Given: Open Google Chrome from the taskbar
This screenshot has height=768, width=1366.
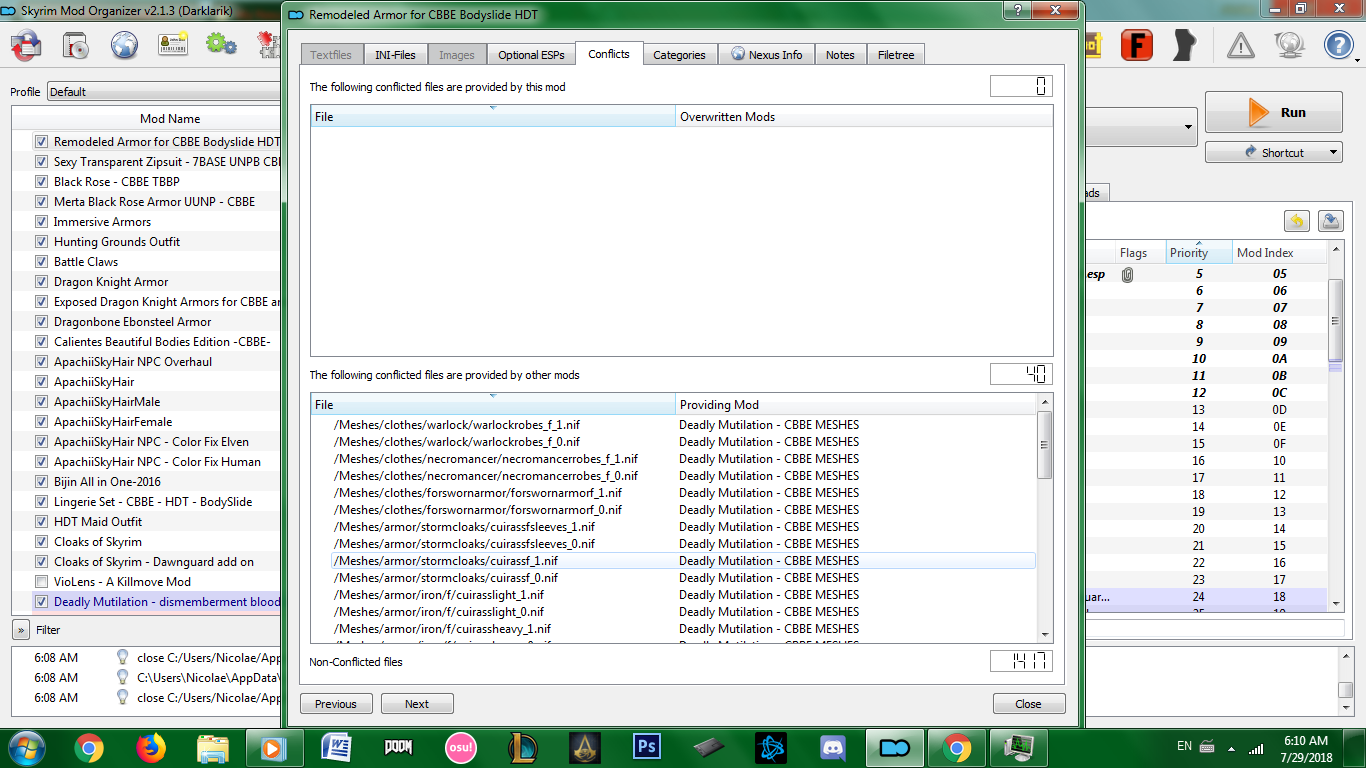Looking at the screenshot, I should (x=88, y=747).
